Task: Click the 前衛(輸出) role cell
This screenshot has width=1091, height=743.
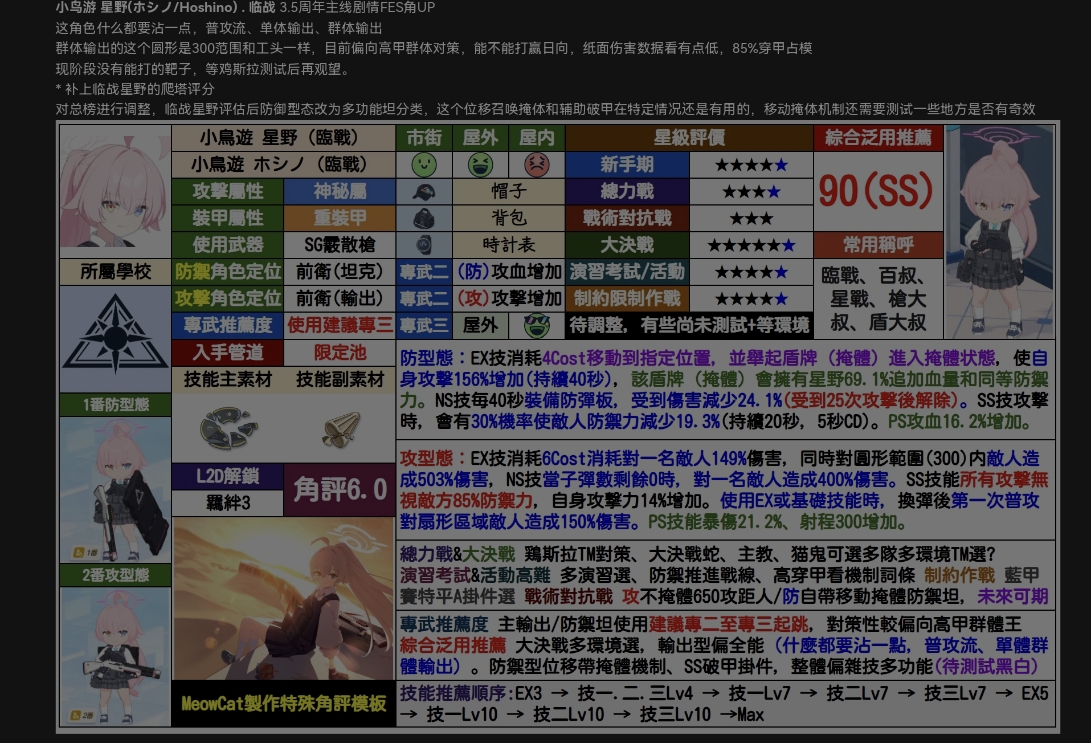Action: point(340,298)
